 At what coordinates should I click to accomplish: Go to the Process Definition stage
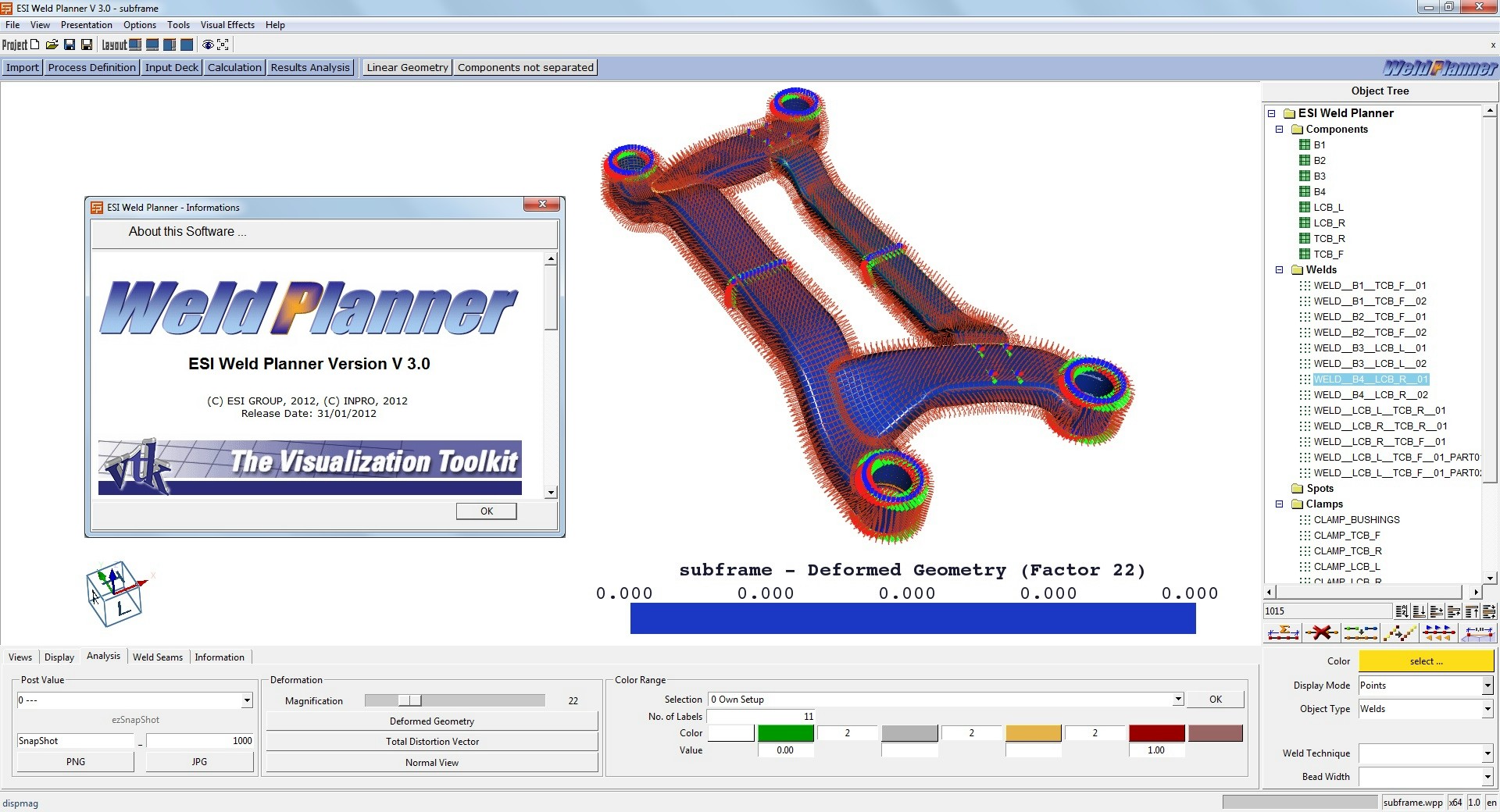[x=92, y=67]
